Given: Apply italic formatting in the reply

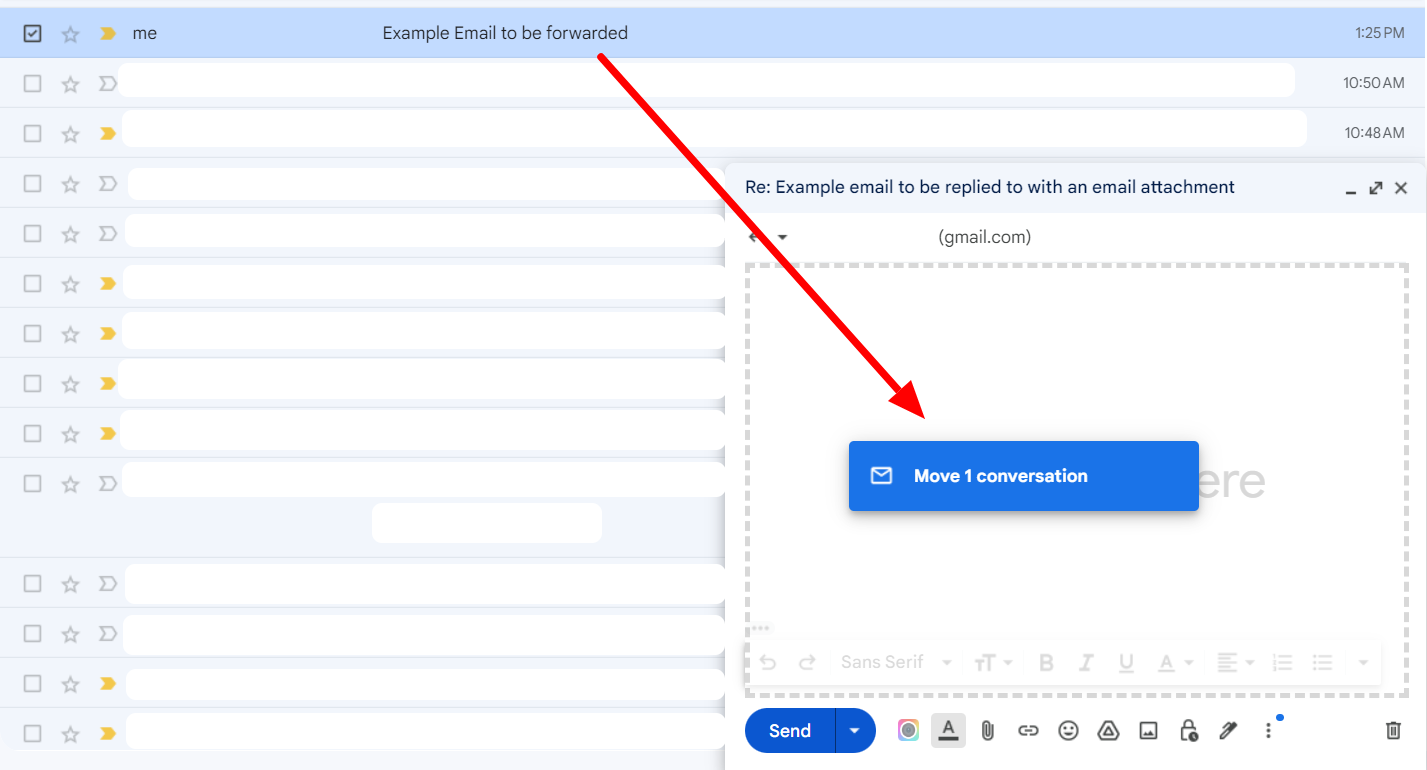Looking at the screenshot, I should 1086,662.
